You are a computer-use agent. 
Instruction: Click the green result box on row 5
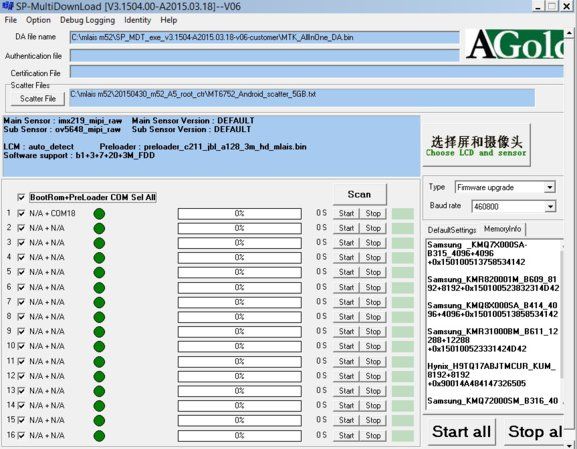[403, 272]
